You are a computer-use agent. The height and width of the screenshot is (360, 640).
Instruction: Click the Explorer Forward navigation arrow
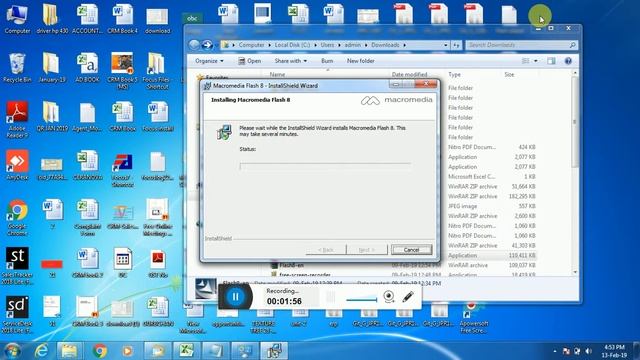click(x=207, y=45)
